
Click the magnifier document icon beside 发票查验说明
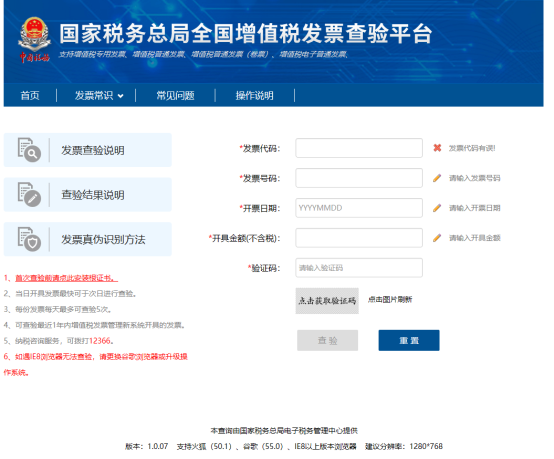29,150
